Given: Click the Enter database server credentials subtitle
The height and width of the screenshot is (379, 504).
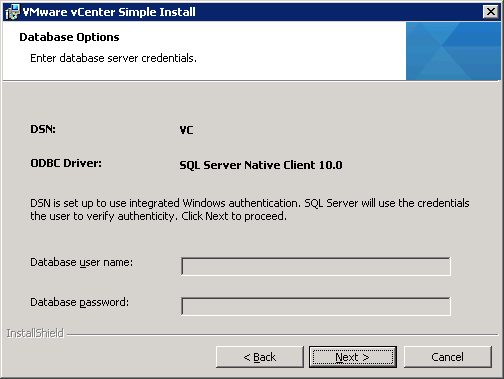Looking at the screenshot, I should [113, 58].
